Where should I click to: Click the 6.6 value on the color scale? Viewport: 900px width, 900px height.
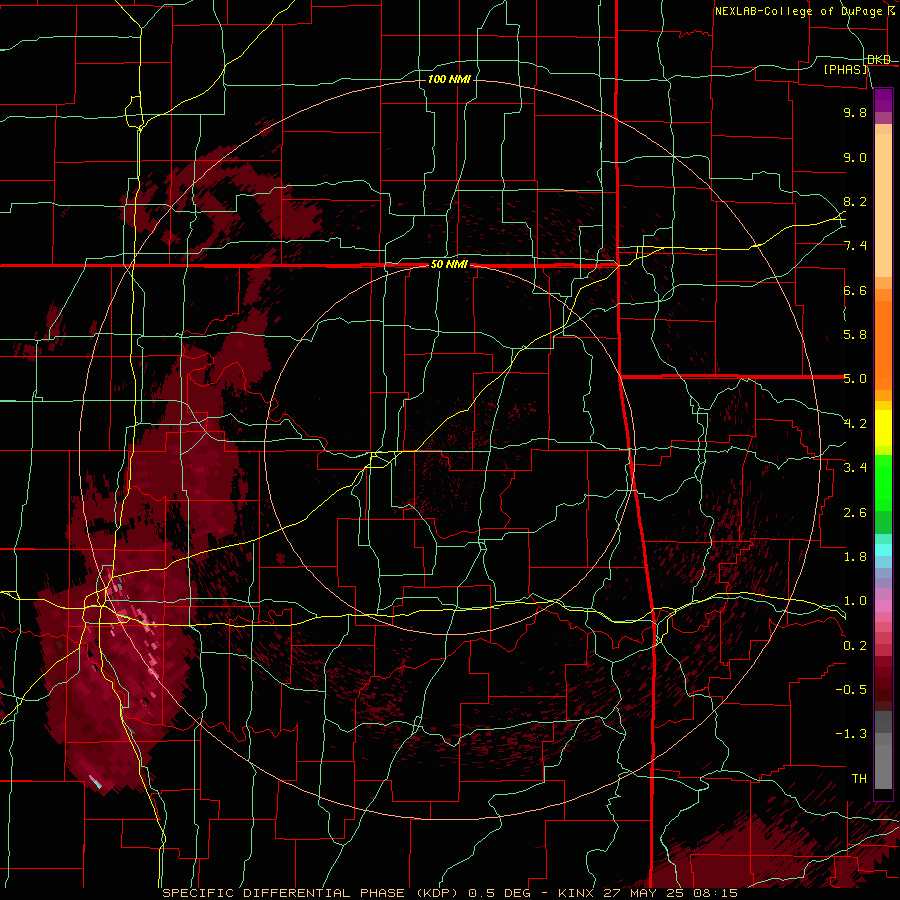coord(855,290)
